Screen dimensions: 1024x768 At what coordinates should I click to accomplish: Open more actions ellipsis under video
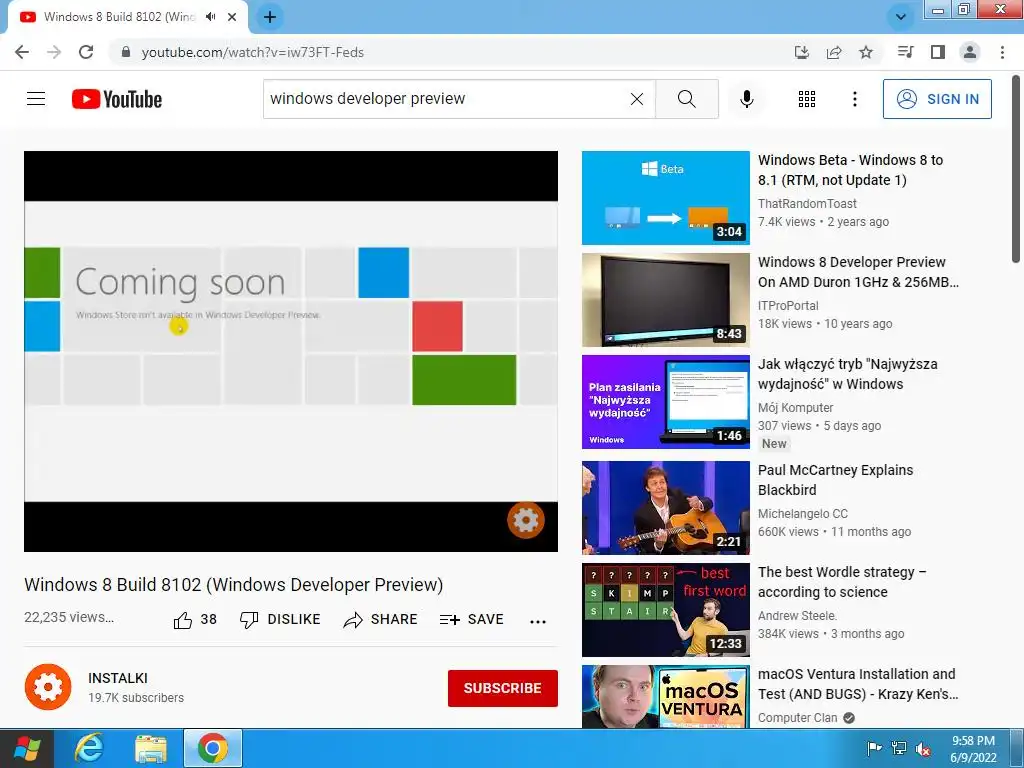(537, 622)
